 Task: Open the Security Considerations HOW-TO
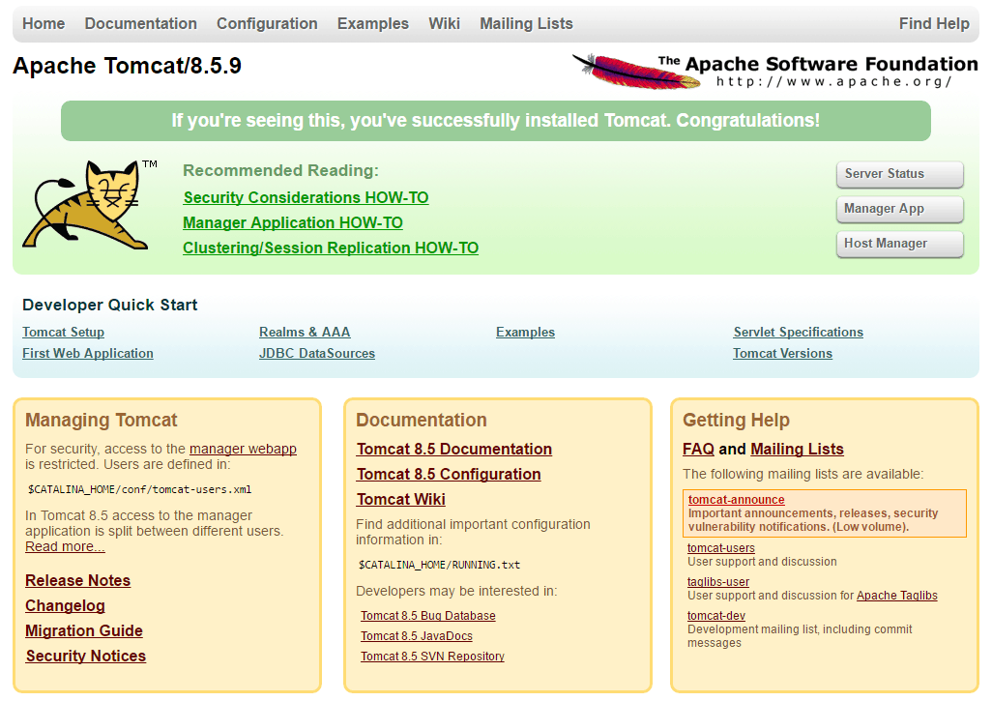point(305,197)
